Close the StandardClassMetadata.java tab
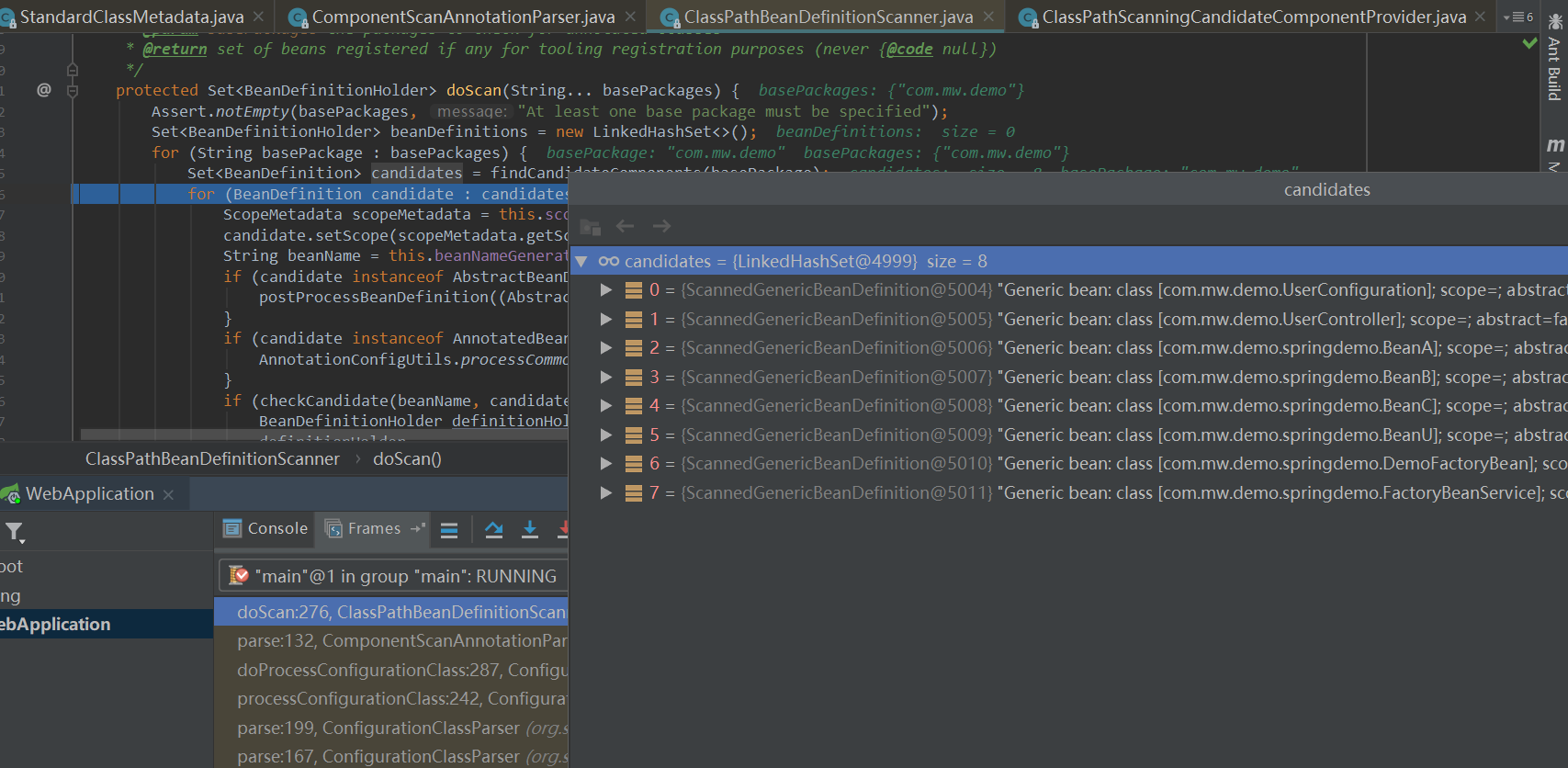 [259, 17]
